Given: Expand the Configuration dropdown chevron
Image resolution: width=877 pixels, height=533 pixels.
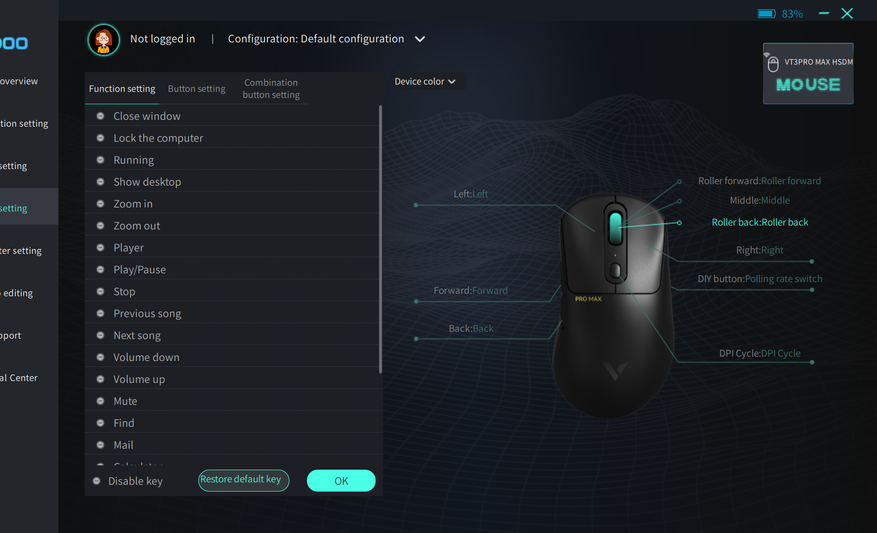Looking at the screenshot, I should pos(419,39).
